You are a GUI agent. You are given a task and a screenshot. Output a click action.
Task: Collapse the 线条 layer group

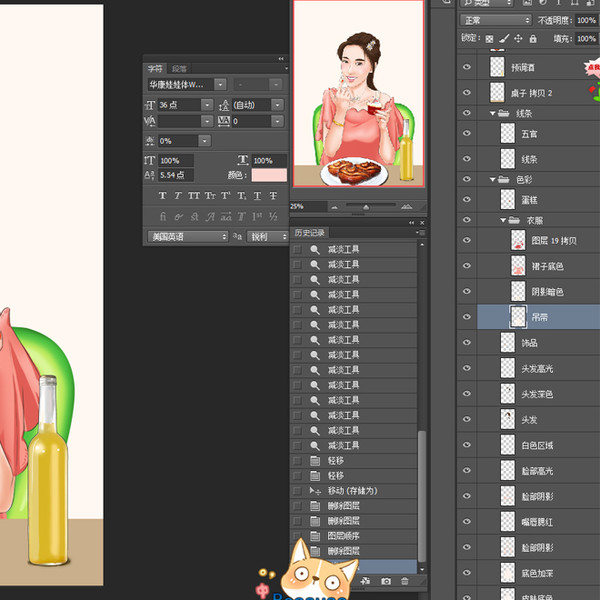(x=493, y=113)
